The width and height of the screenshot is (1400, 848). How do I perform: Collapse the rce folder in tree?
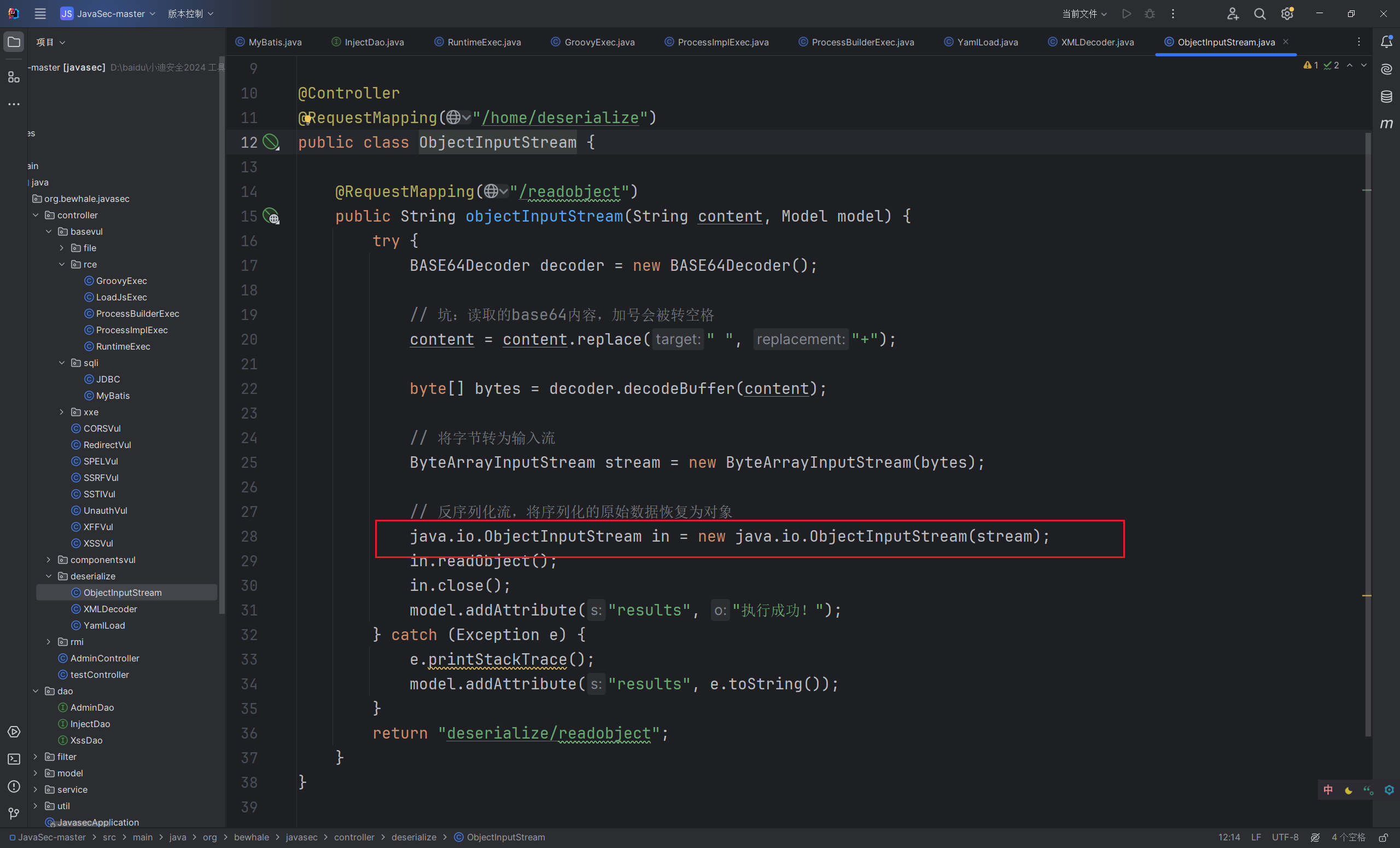coord(62,264)
